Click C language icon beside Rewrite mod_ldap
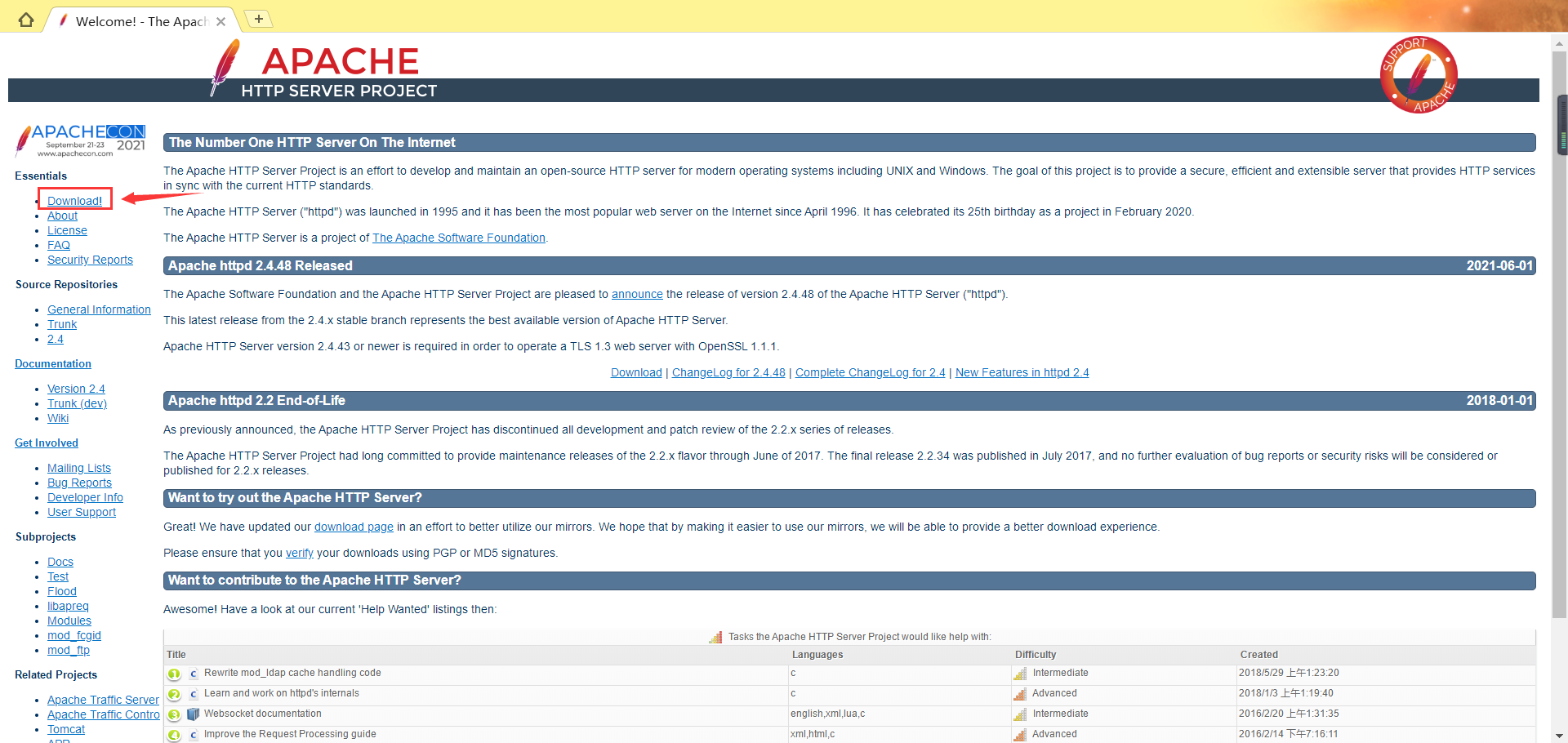The width and height of the screenshot is (1568, 743). (194, 674)
